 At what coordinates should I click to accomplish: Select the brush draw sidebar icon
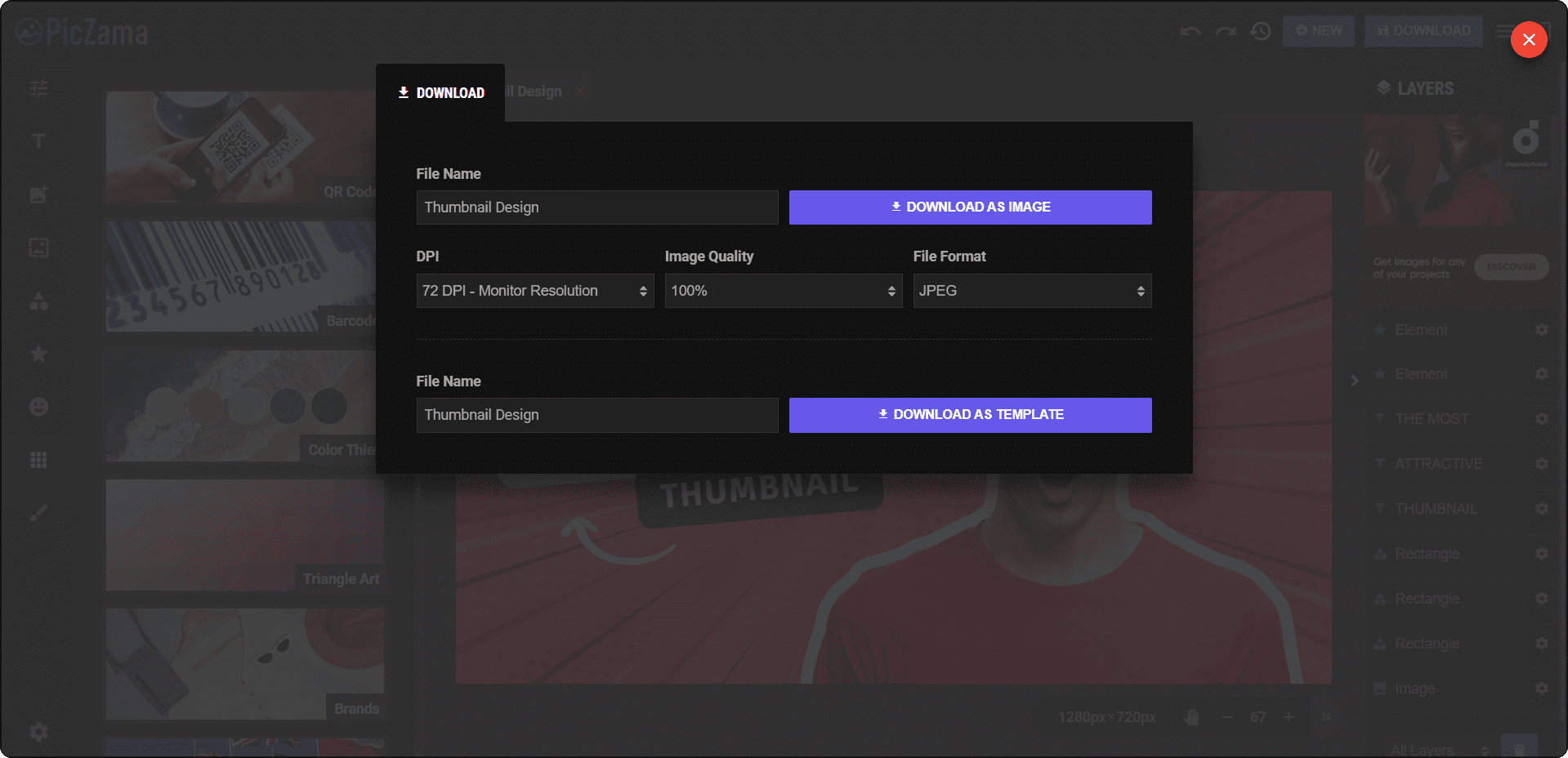[x=38, y=513]
